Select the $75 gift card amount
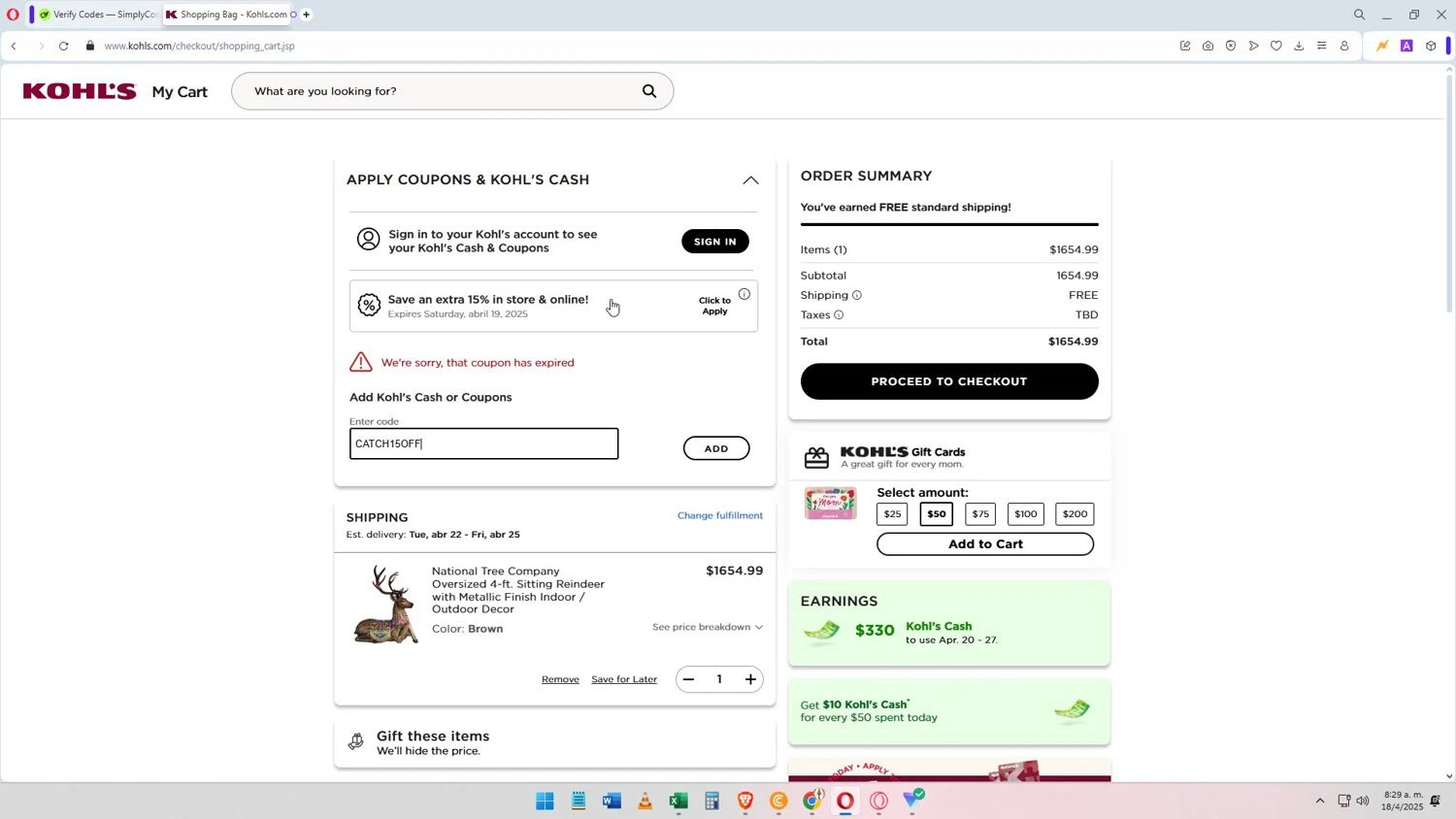1456x819 pixels. 980,514
